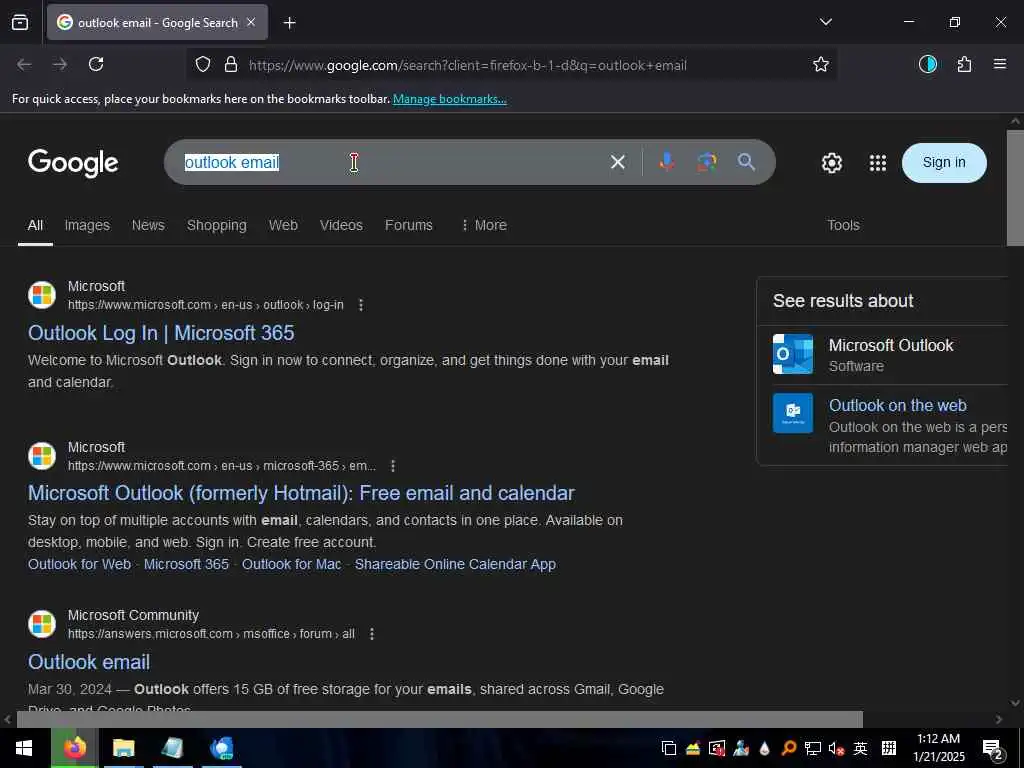Screen dimensions: 1024x768
Task: Open search Tools options
Action: click(843, 225)
